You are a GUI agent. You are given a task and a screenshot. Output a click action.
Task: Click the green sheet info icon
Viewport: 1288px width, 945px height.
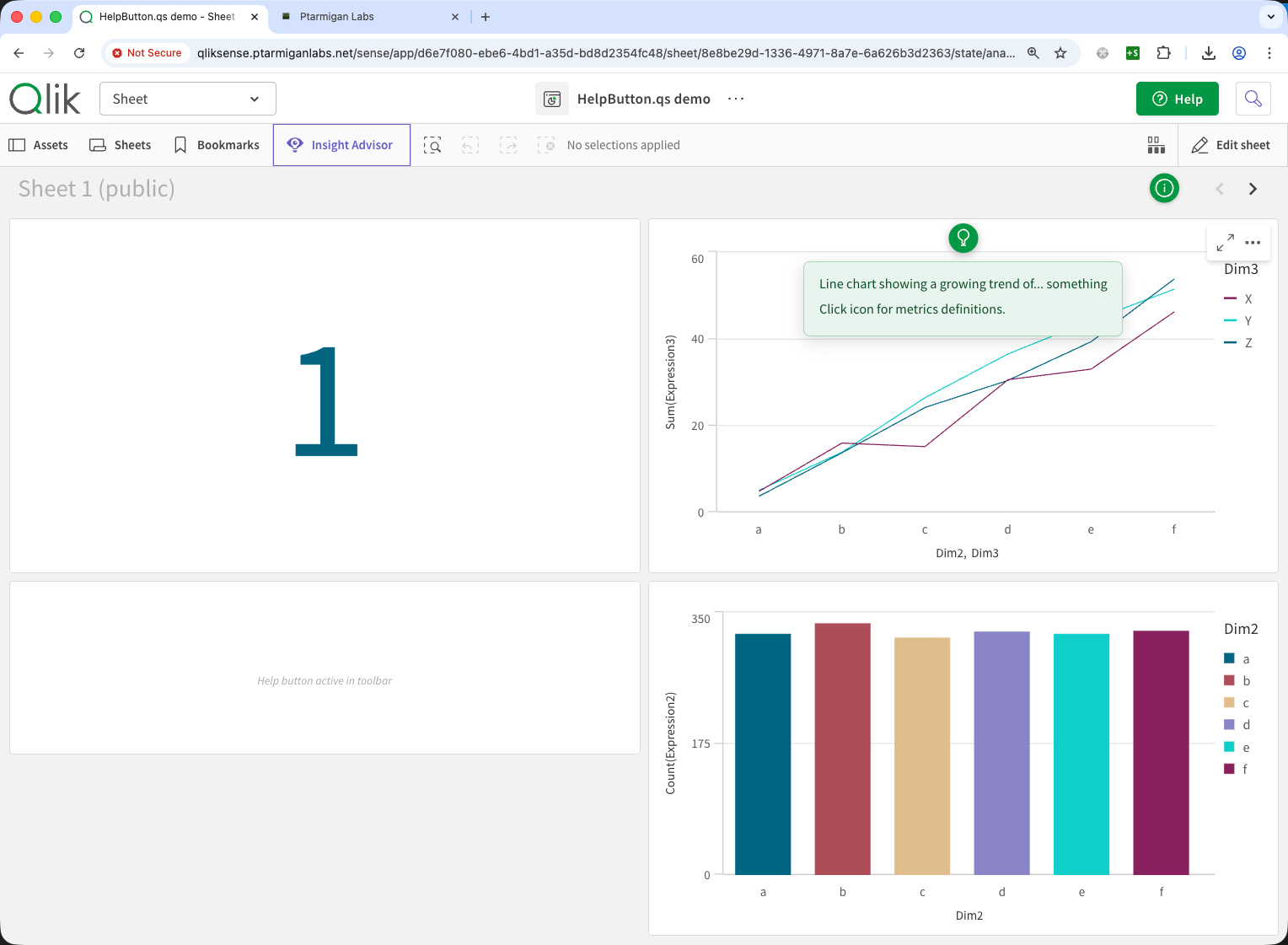(x=1164, y=188)
